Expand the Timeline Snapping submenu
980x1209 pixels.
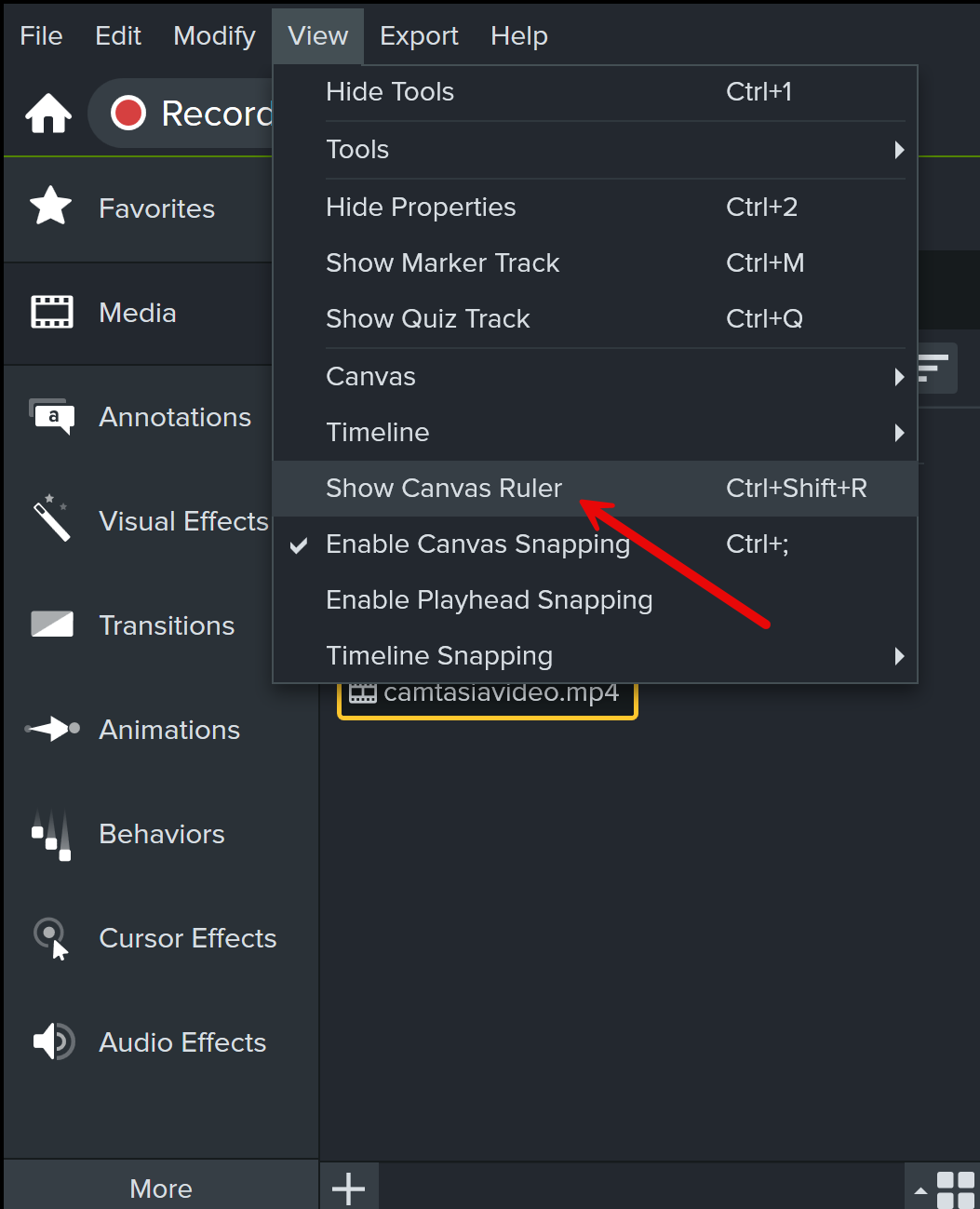[x=596, y=655]
